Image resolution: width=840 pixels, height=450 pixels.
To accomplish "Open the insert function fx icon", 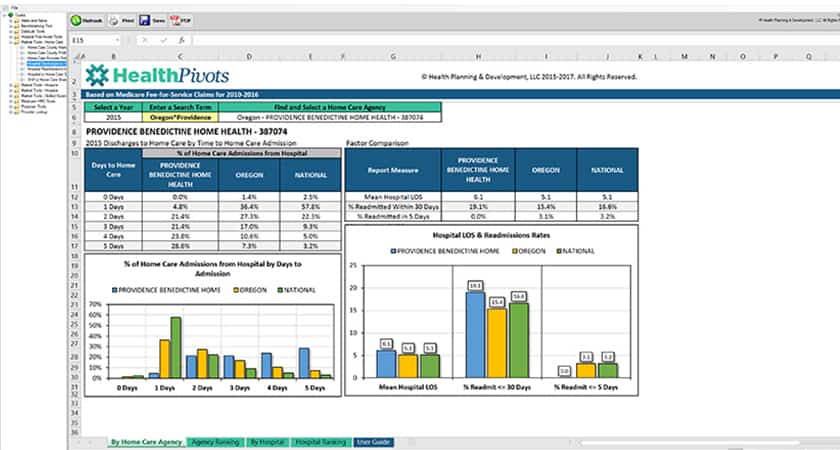I will pyautogui.click(x=182, y=40).
